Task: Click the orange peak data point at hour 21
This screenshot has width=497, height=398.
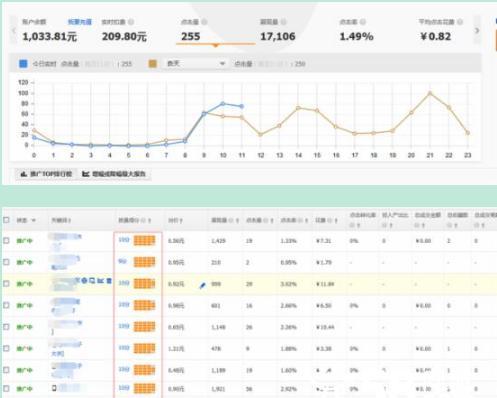Action: click(430, 94)
